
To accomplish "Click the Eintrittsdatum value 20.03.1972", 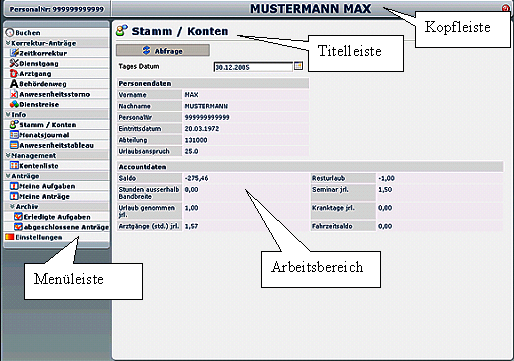I will [x=202, y=129].
